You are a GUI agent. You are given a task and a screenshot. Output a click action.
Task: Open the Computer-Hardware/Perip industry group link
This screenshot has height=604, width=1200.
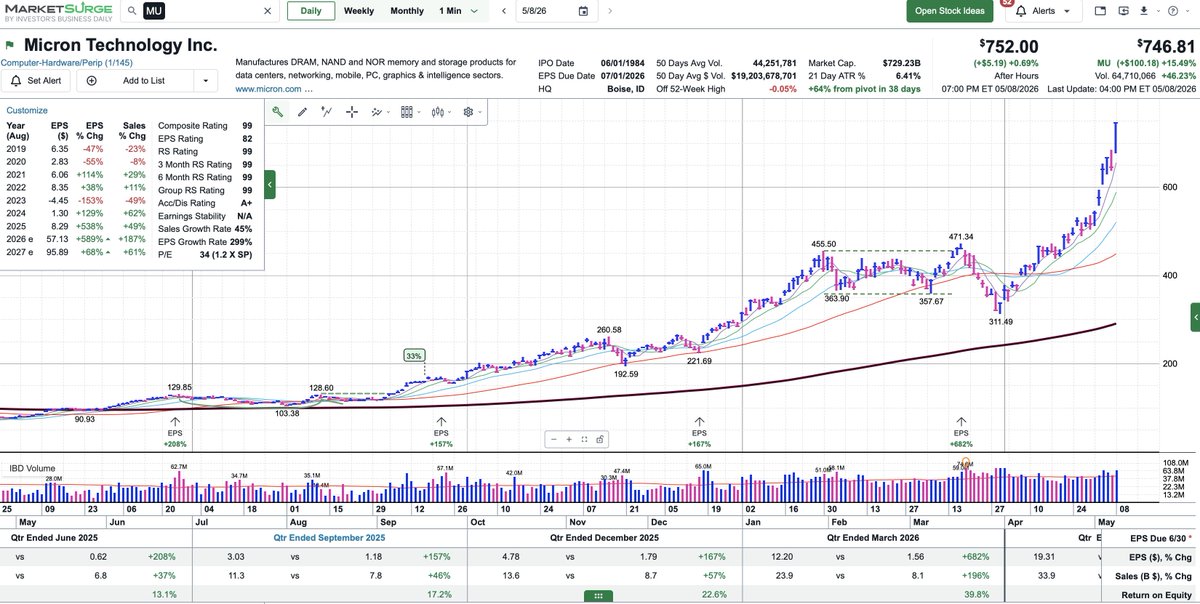click(66, 62)
